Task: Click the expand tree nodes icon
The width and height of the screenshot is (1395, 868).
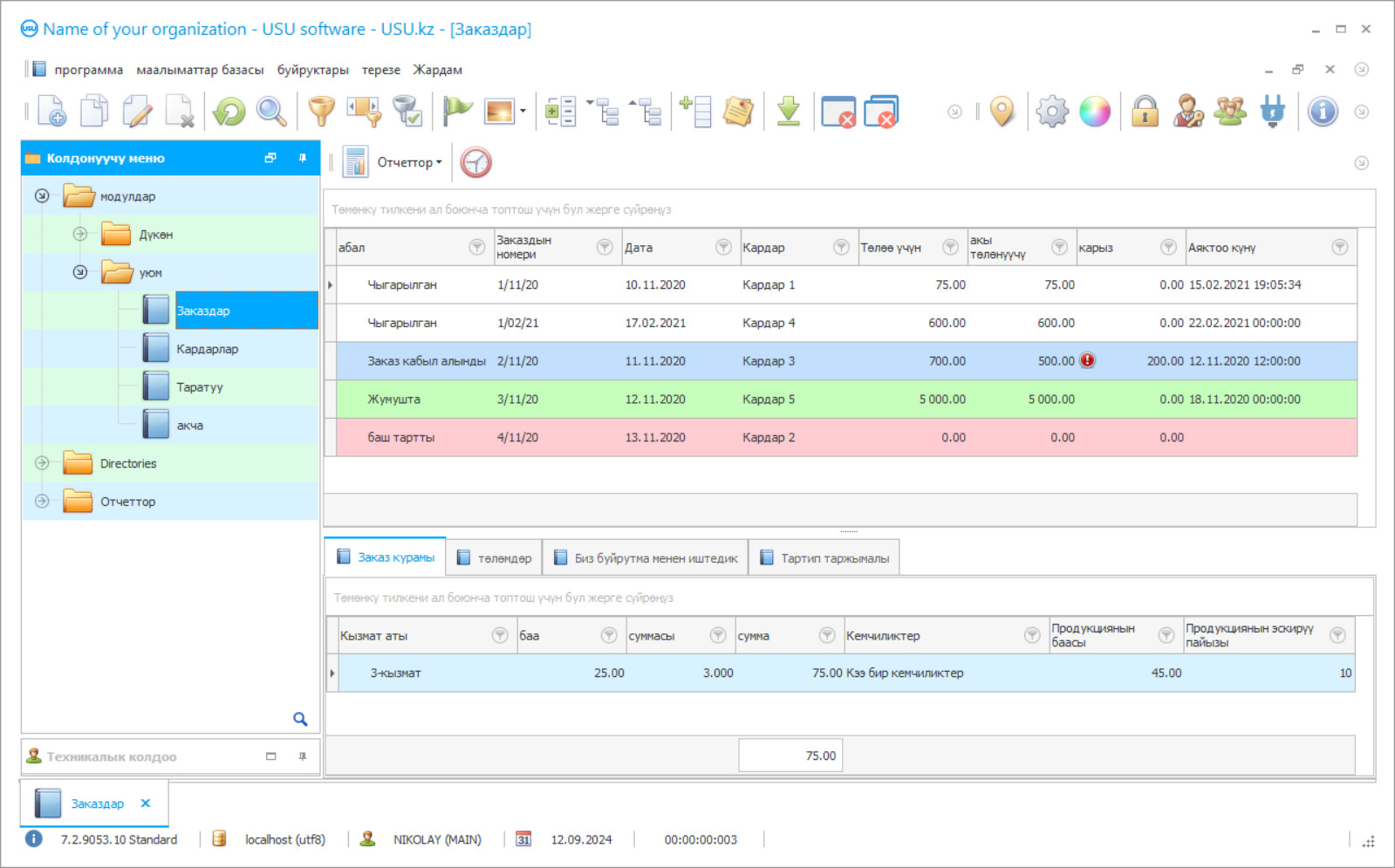Action: click(603, 112)
